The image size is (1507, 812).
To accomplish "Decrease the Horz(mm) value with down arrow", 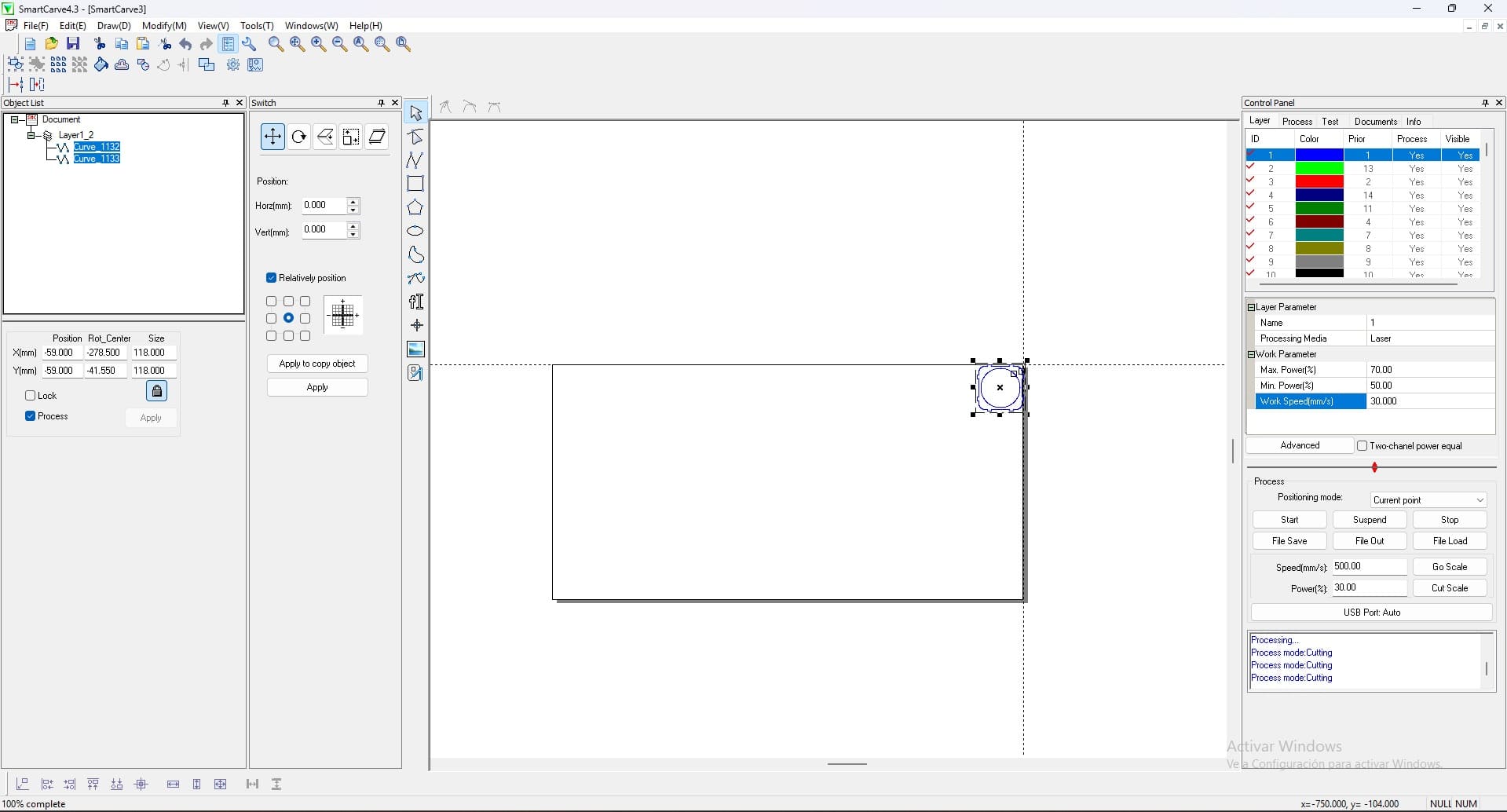I will pos(353,210).
